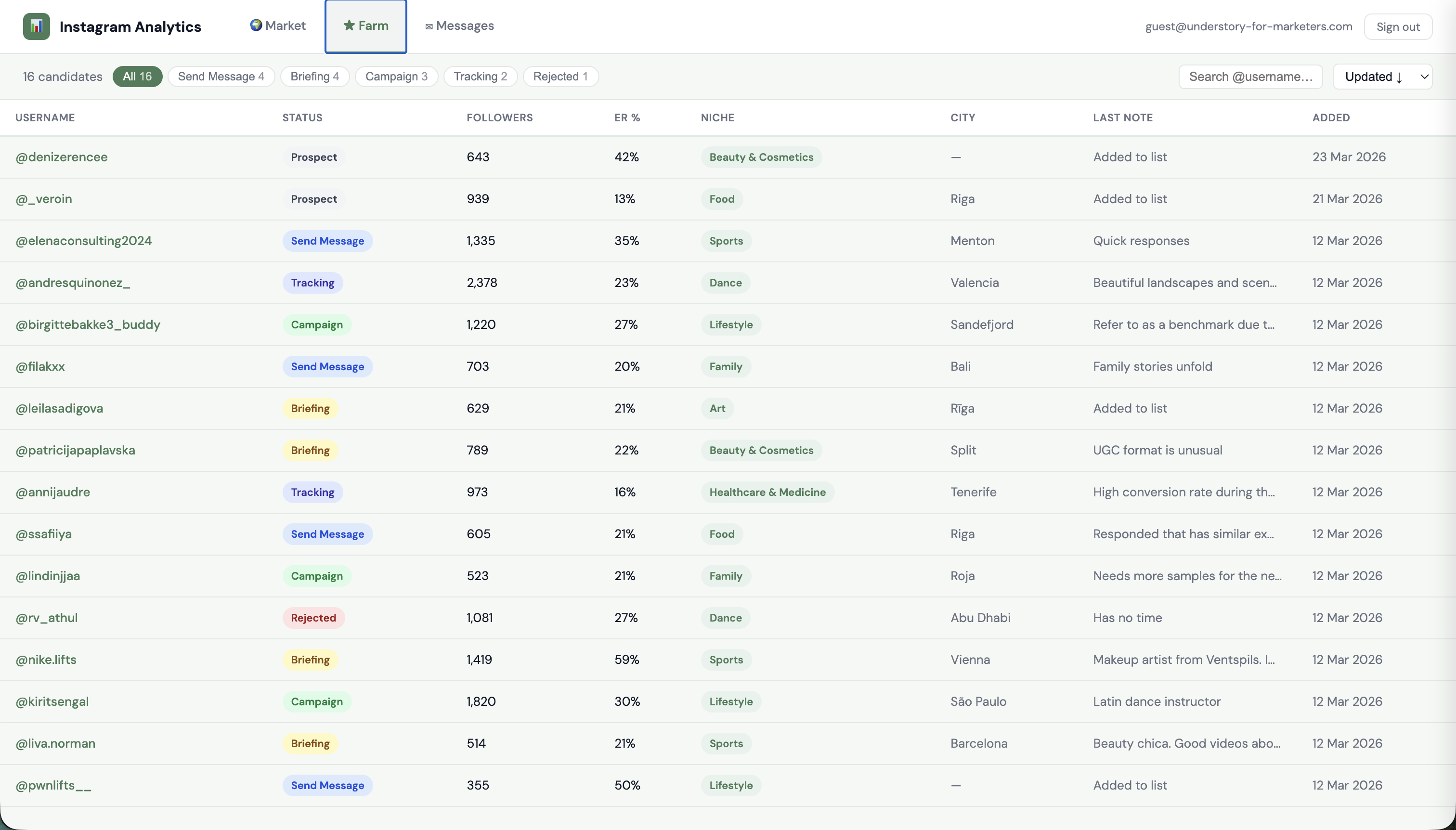1456x830 pixels.
Task: Toggle the Send Message 4 filter chip
Action: click(221, 77)
